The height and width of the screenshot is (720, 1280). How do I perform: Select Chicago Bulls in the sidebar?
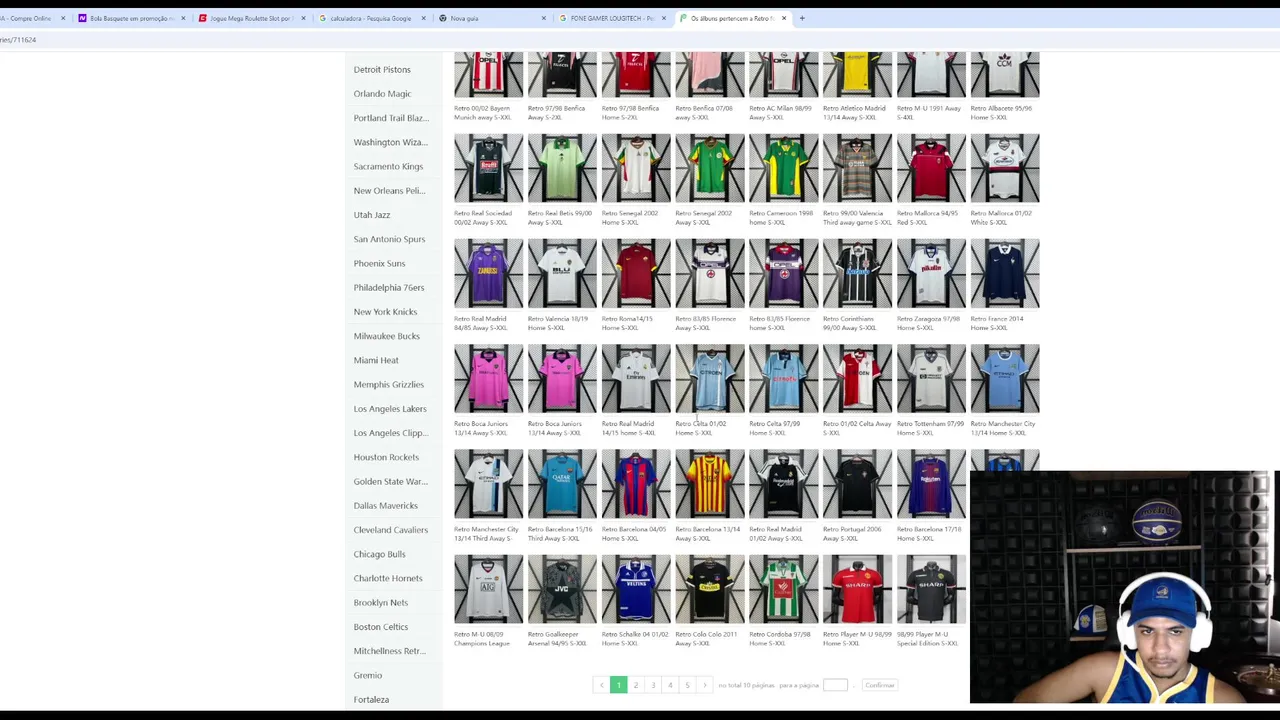click(379, 554)
